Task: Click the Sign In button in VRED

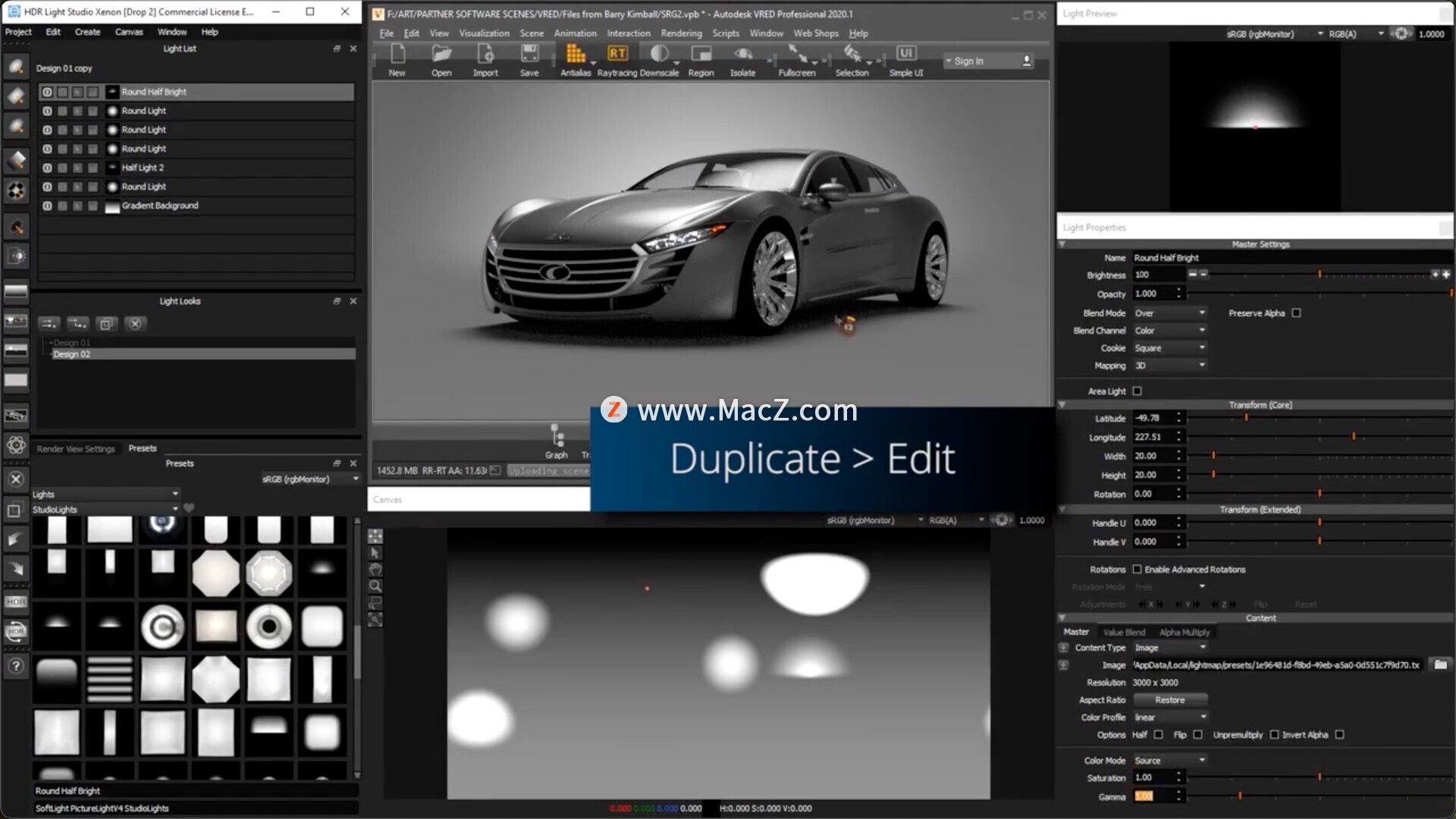Action: [989, 61]
